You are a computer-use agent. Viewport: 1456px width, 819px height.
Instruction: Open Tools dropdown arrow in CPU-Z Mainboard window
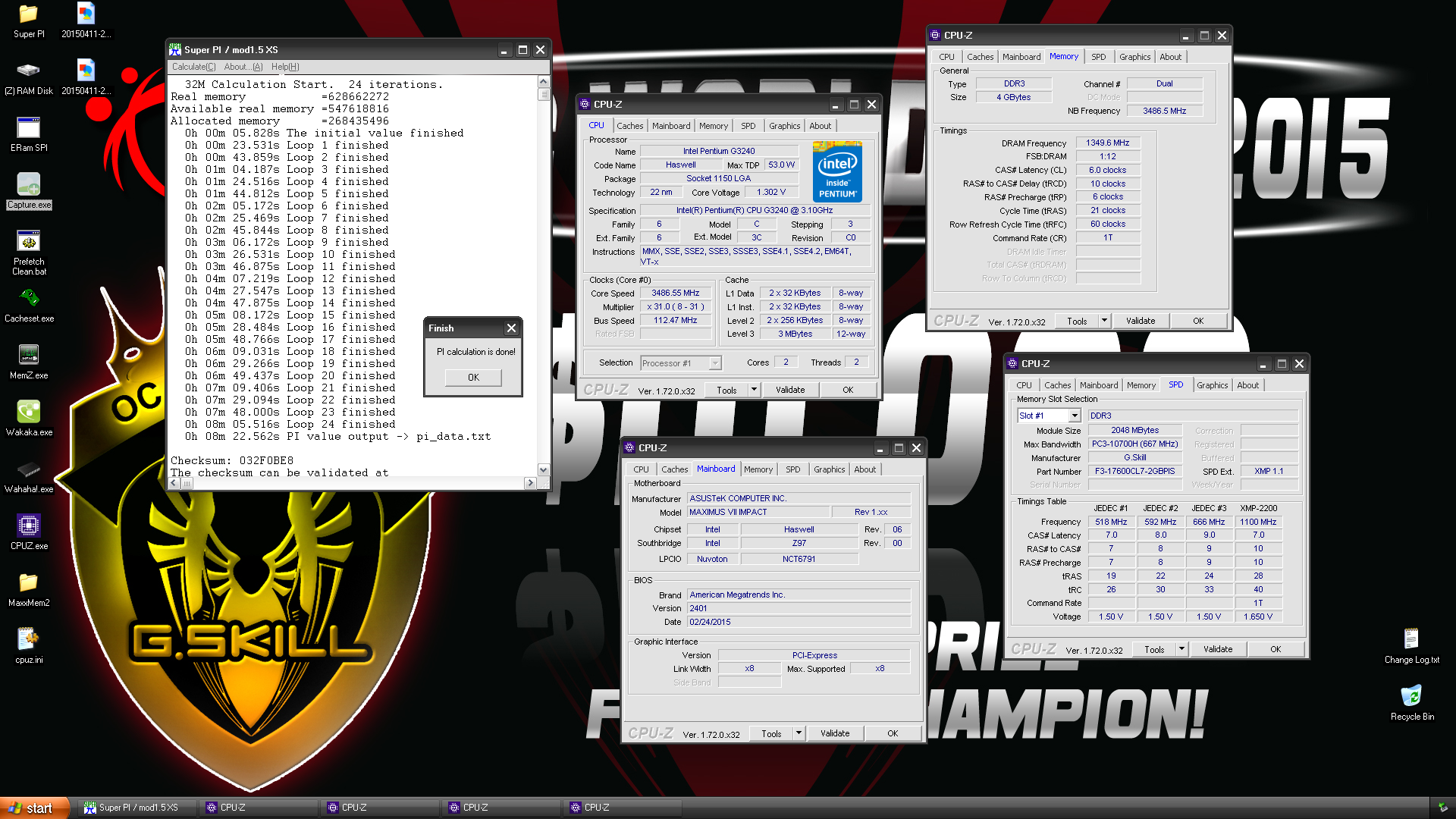tap(799, 733)
